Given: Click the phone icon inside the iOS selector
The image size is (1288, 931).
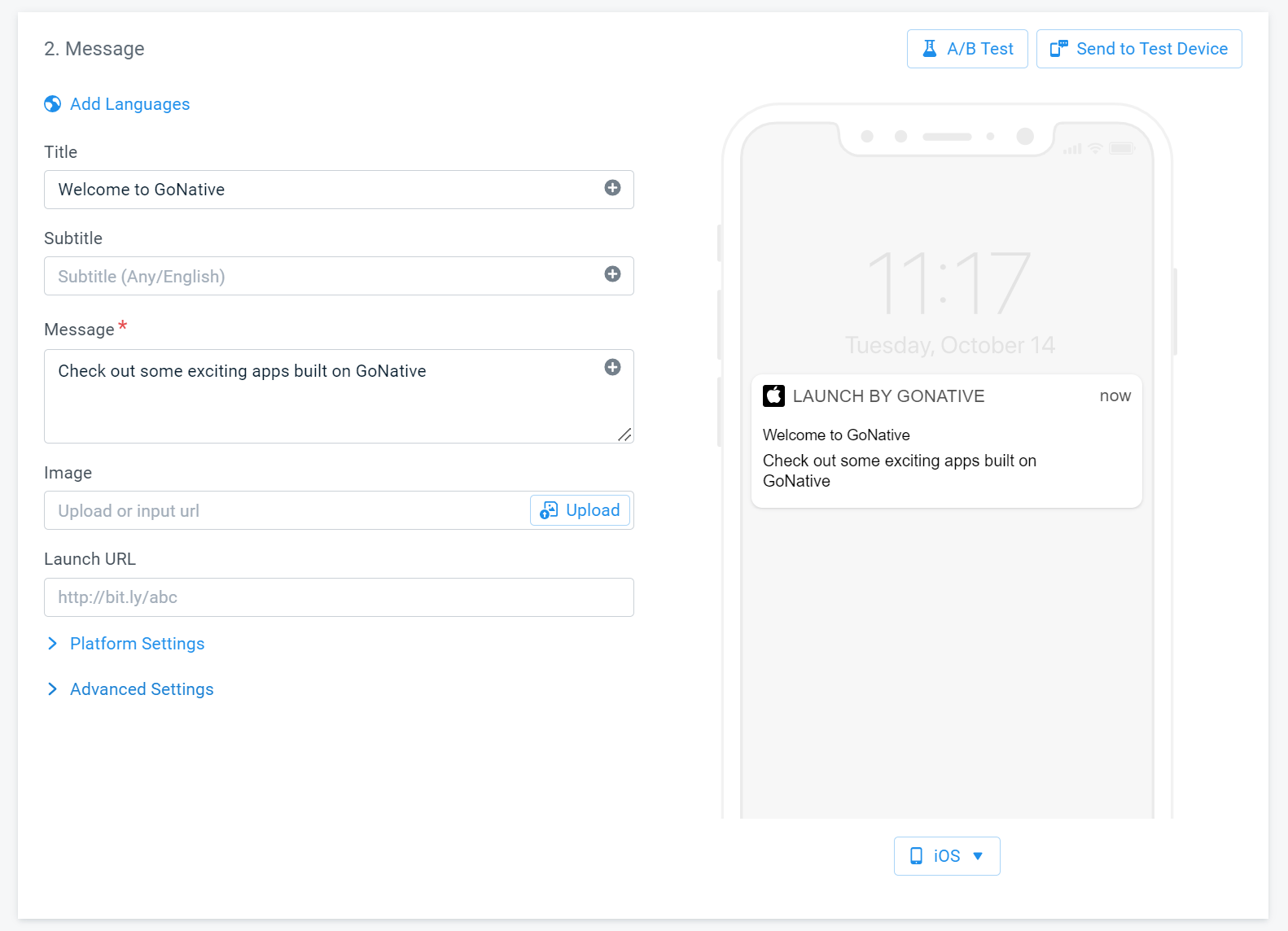Looking at the screenshot, I should click(x=917, y=855).
